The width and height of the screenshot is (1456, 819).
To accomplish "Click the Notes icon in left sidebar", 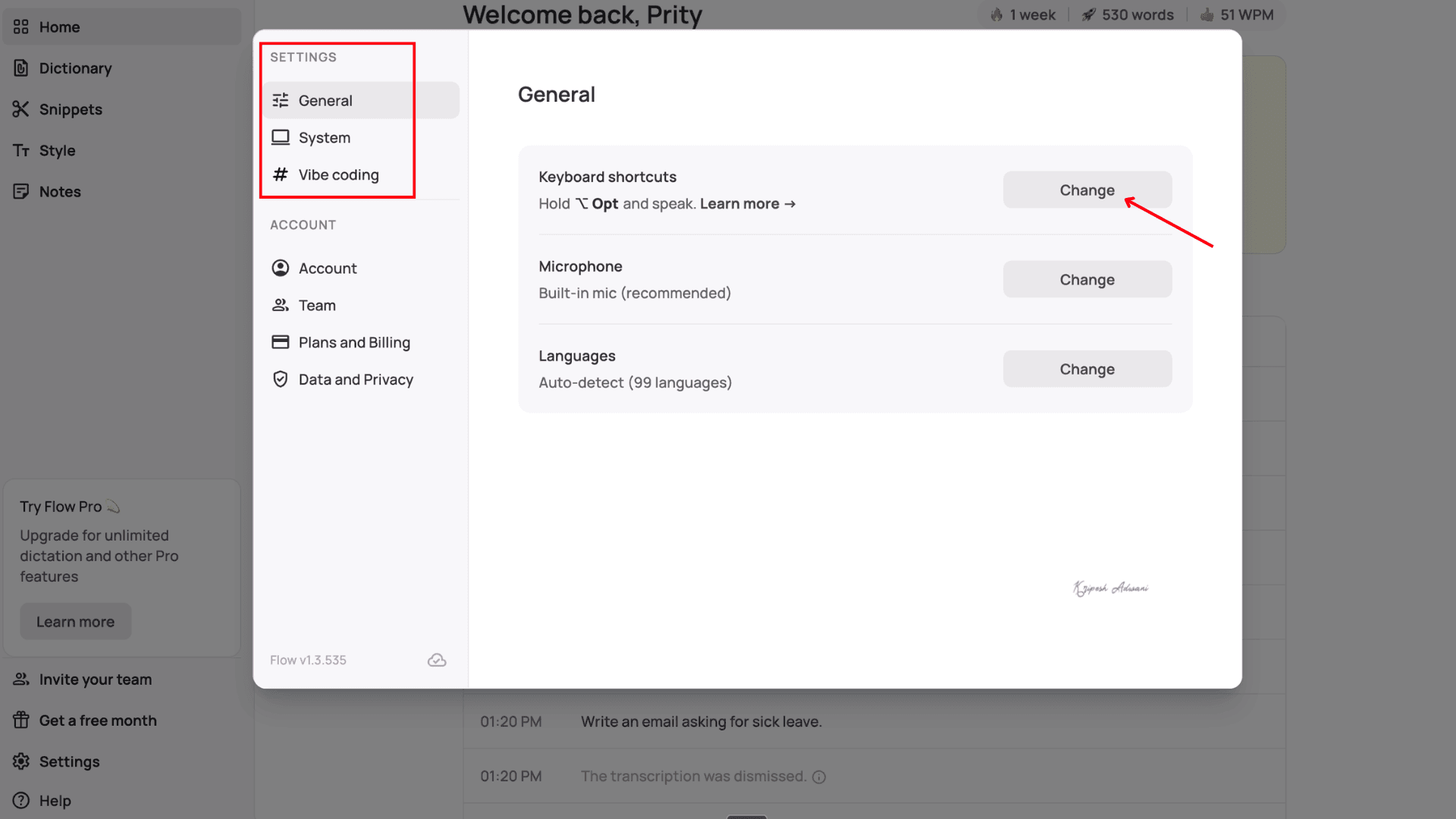I will click(x=21, y=192).
